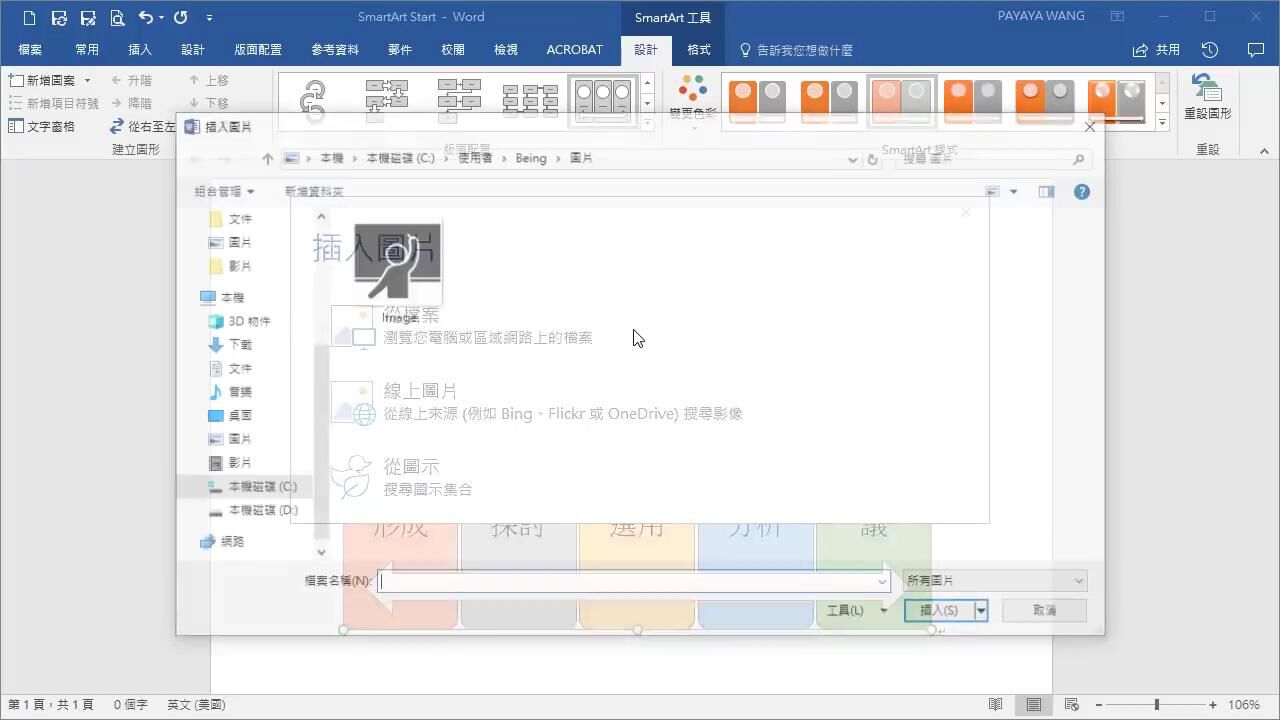
Task: Redo with the repeat arrow icon
Action: [180, 17]
